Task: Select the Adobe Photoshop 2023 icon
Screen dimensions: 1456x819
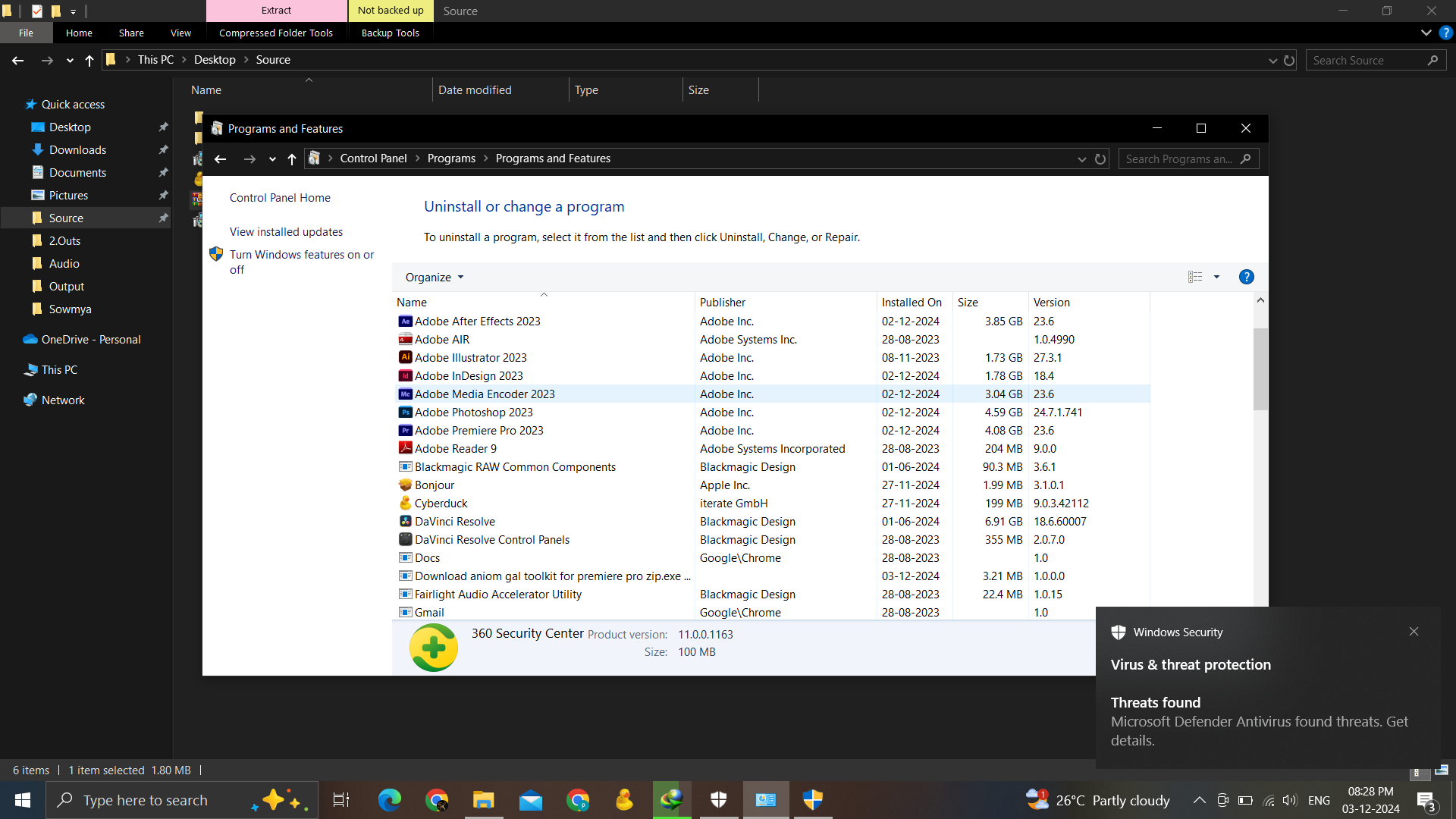Action: pos(406,413)
